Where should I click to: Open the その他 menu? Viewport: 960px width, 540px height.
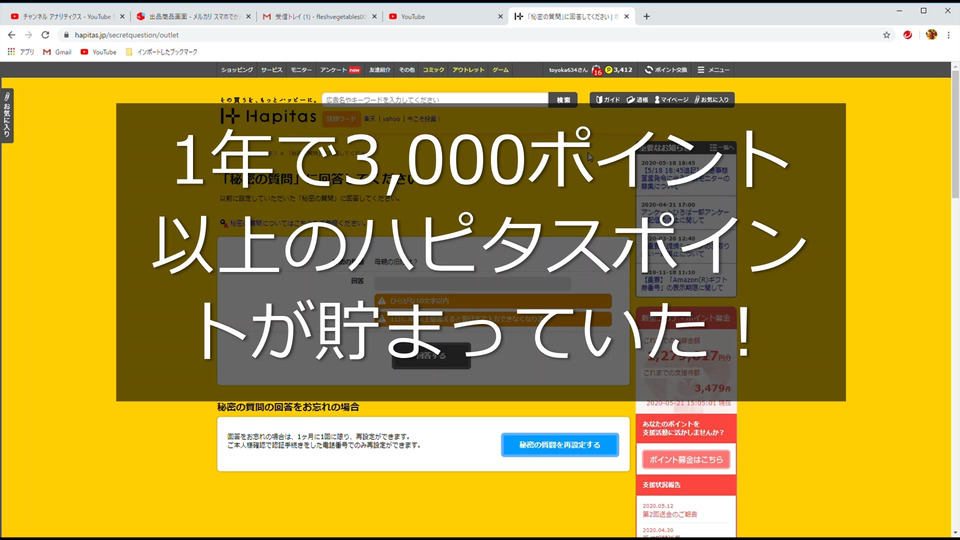407,70
